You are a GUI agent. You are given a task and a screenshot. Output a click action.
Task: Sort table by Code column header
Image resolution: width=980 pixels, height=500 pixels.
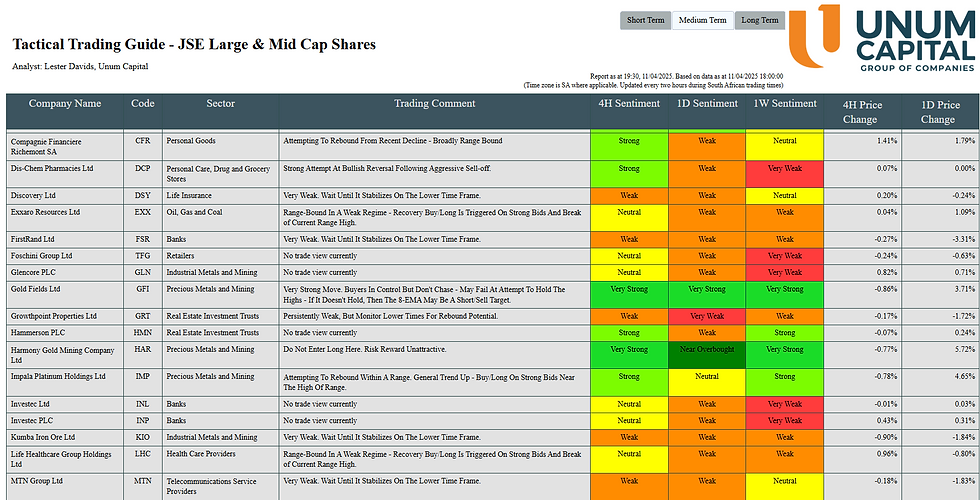(x=143, y=103)
